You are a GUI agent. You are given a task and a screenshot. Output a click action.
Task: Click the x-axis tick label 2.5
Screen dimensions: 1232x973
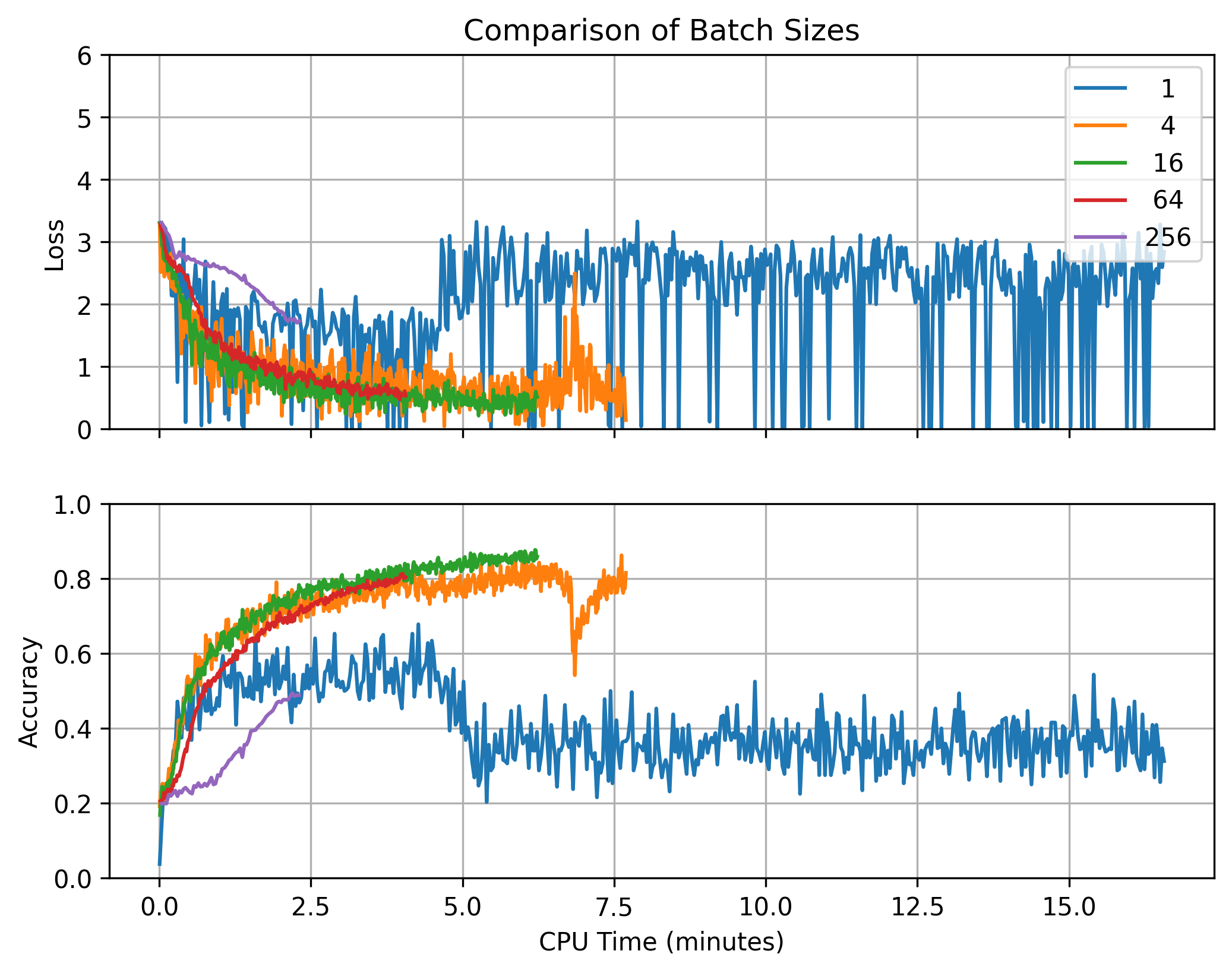311,907
